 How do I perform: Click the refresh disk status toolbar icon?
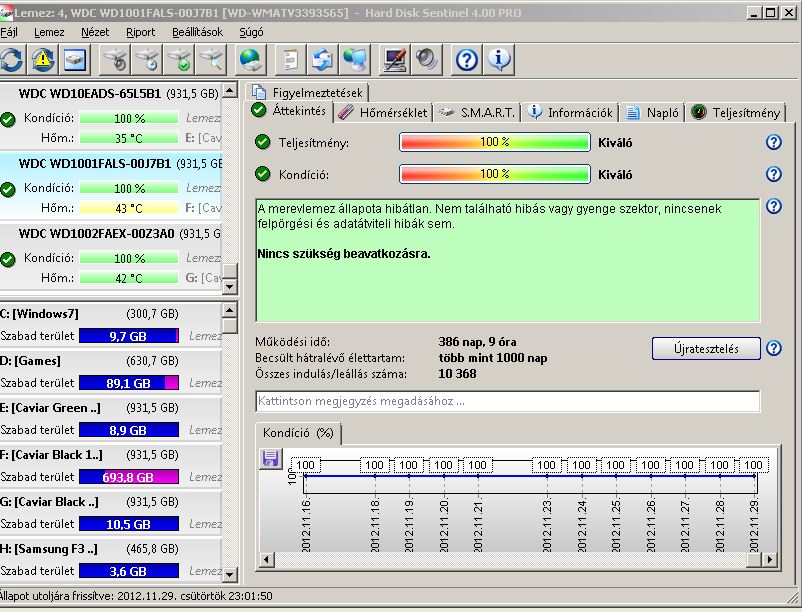(x=11, y=60)
